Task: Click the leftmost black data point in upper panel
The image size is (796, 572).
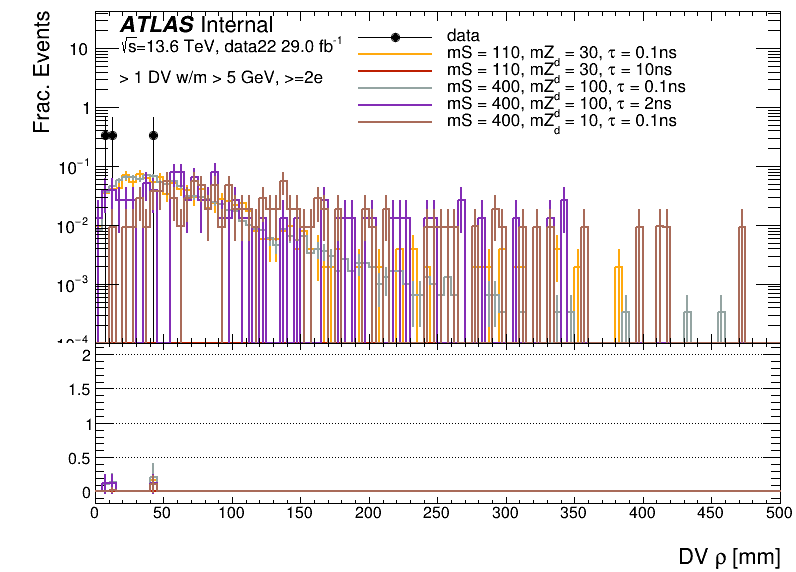Action: tap(105, 135)
